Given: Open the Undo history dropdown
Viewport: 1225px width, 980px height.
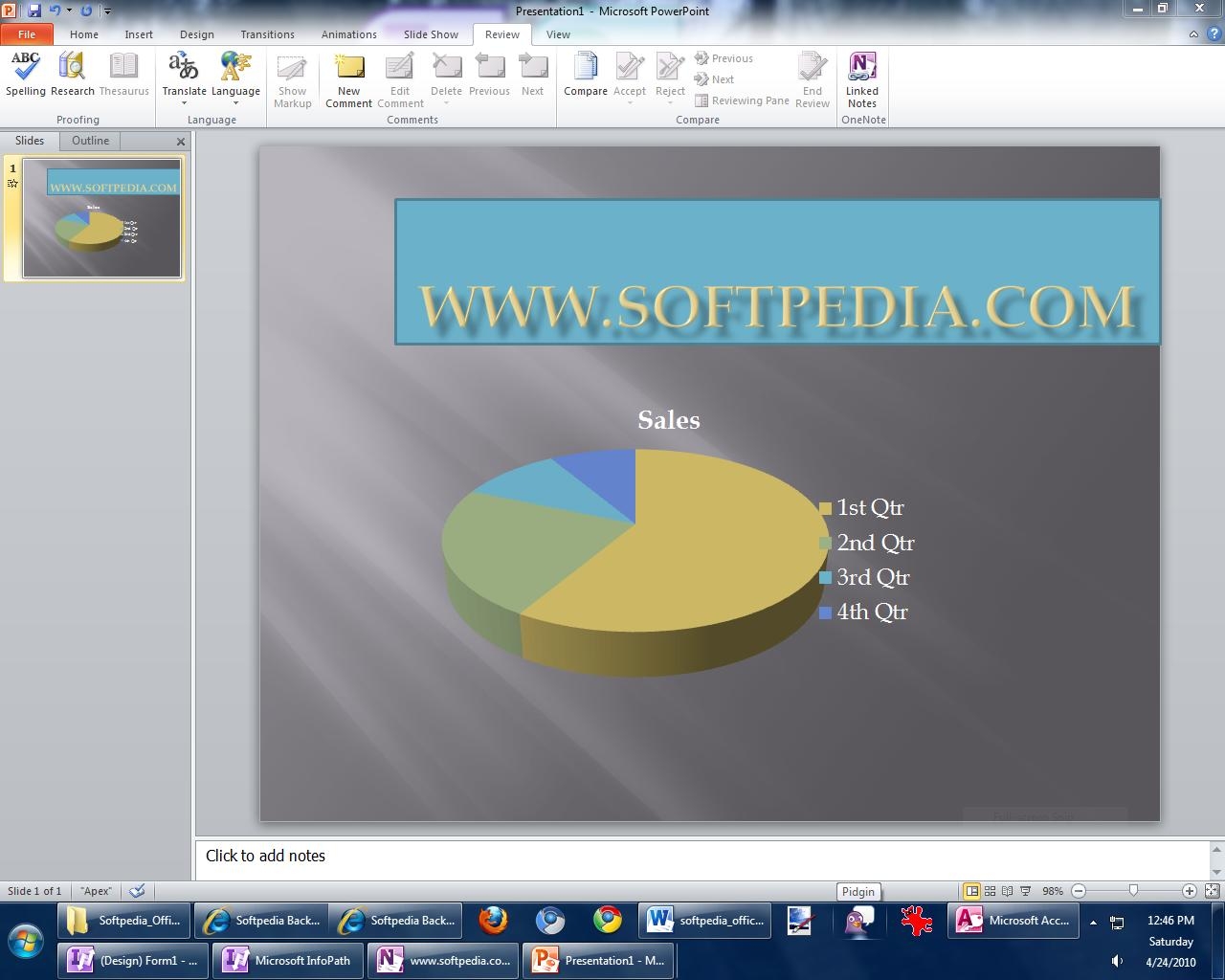Looking at the screenshot, I should point(69,11).
